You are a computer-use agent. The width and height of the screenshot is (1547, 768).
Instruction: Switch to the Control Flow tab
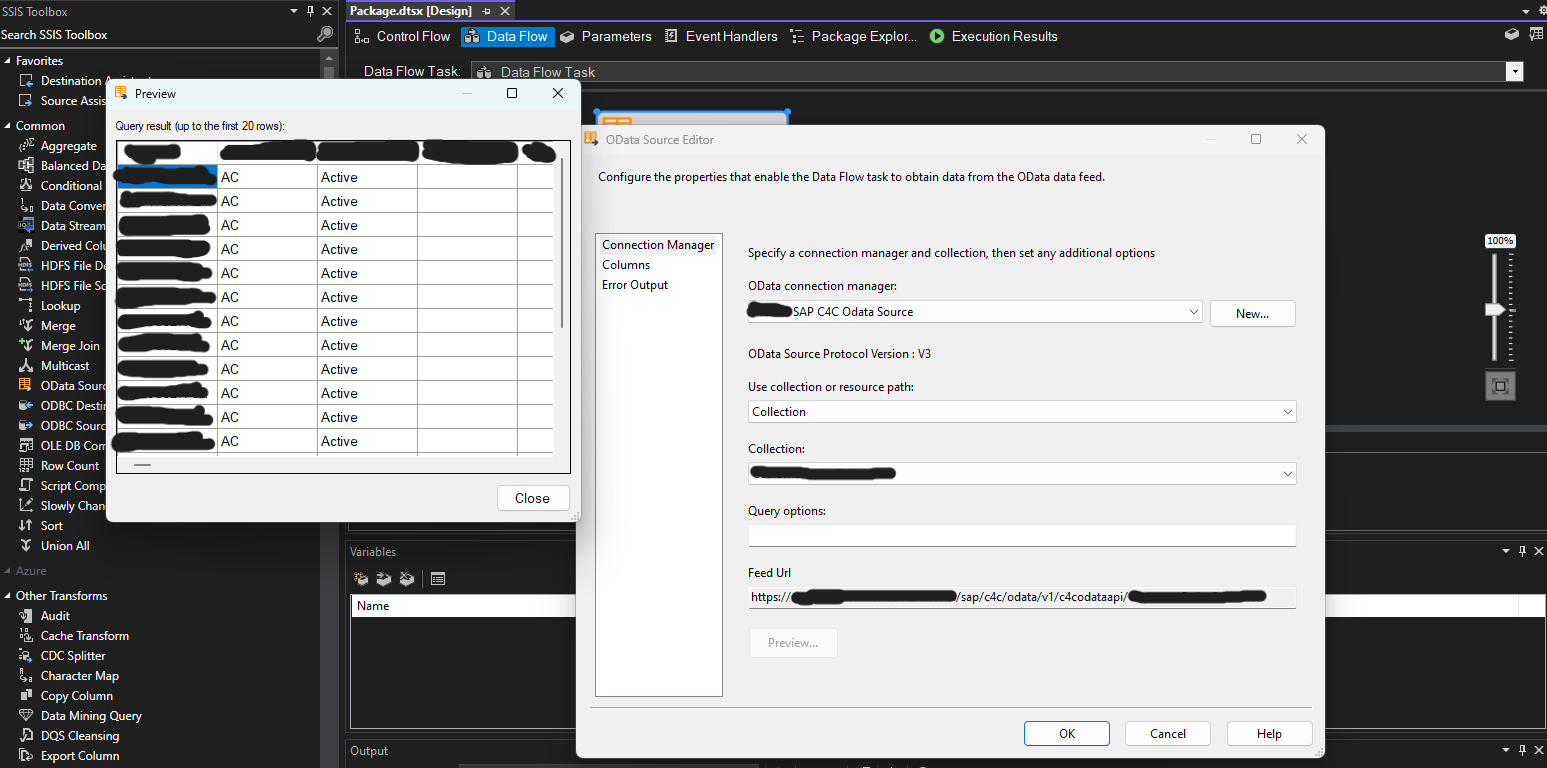(x=403, y=36)
